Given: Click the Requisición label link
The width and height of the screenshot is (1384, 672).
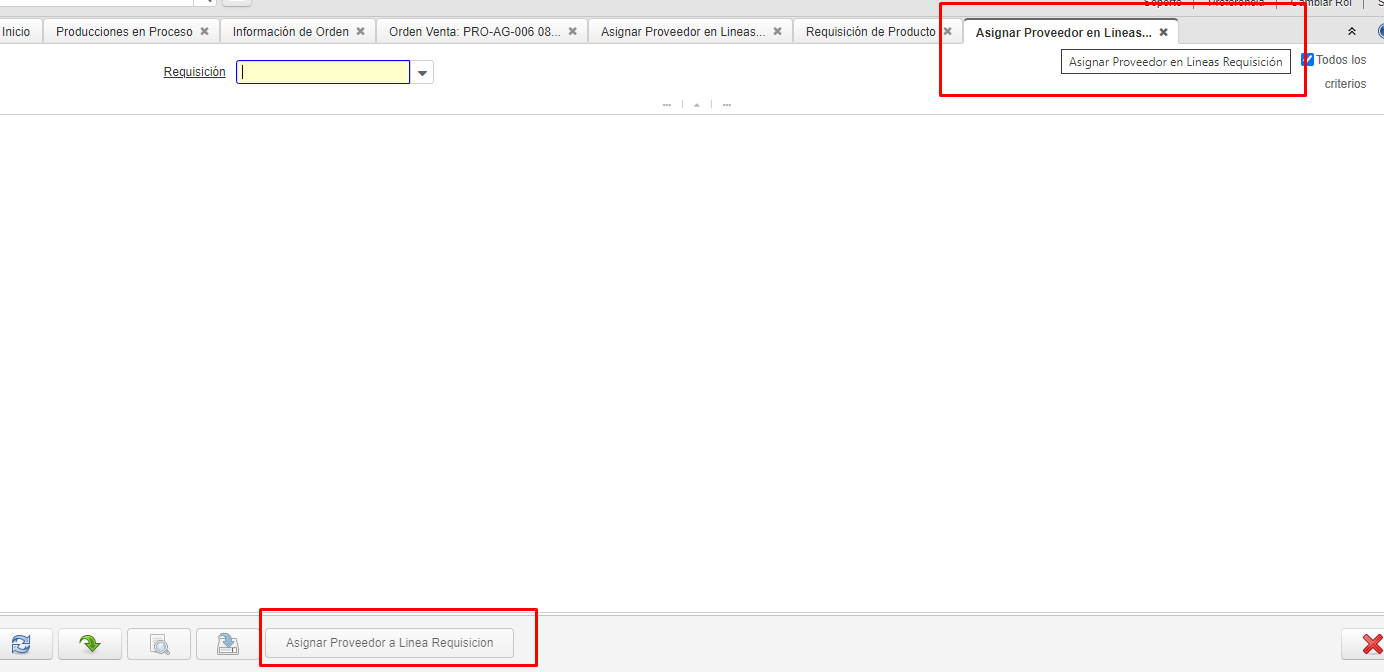Looking at the screenshot, I should pos(194,72).
